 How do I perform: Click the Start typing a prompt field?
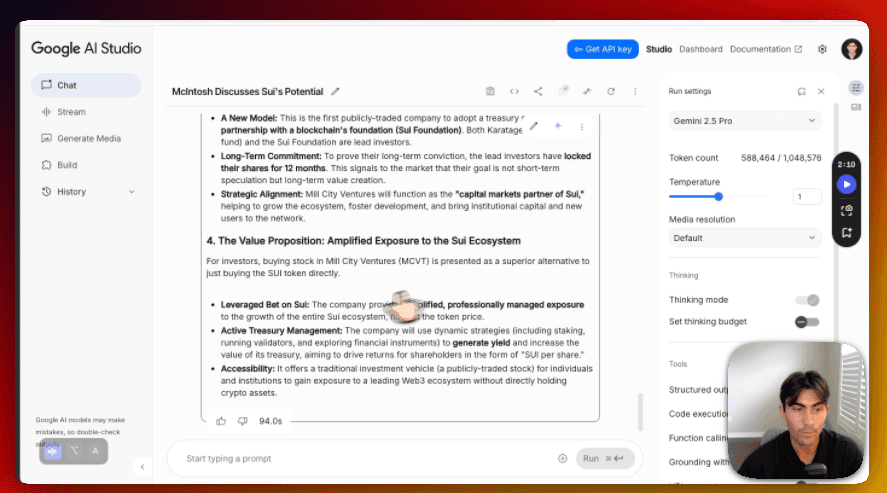click(x=360, y=458)
